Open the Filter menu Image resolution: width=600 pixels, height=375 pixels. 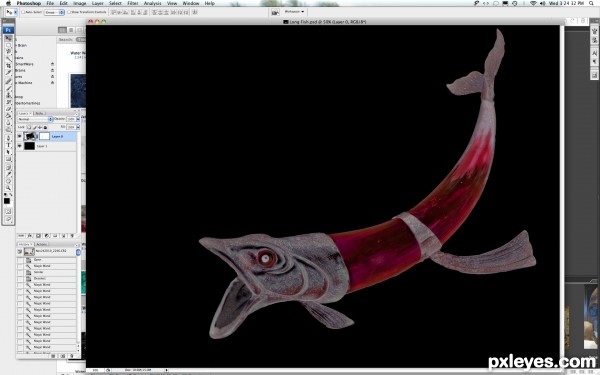132,3
